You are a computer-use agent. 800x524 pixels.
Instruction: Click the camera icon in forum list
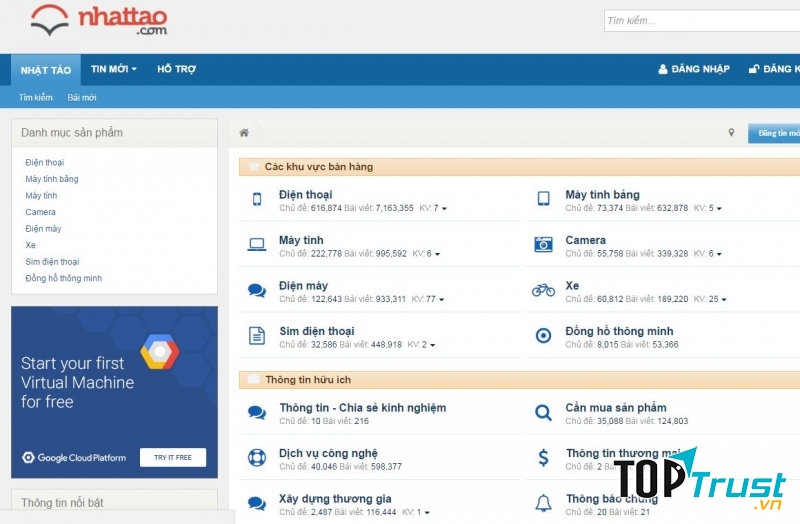coord(543,244)
